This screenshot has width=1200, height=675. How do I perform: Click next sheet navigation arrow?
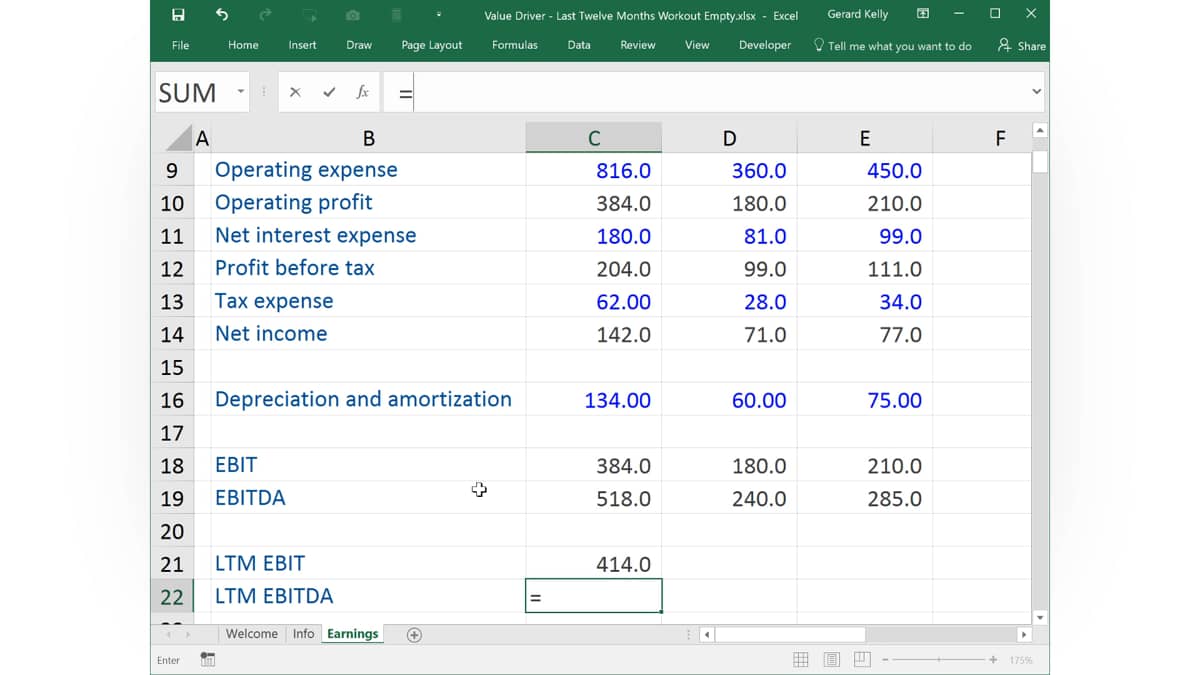(x=187, y=635)
